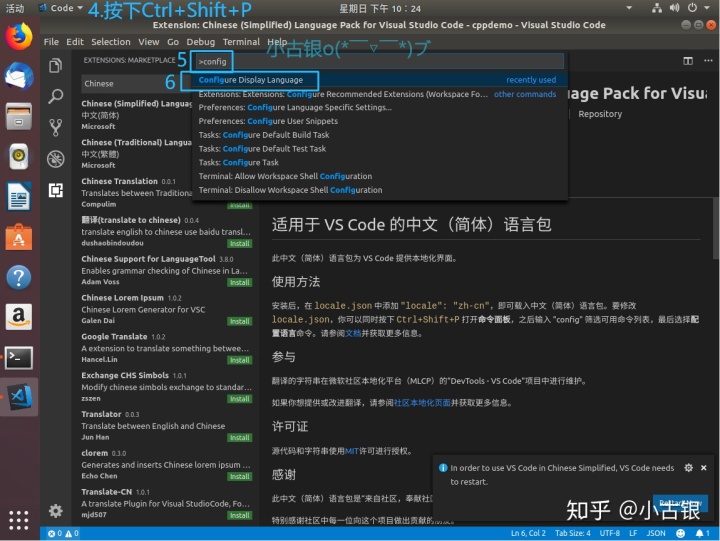720x541 pixels.
Task: Open the Source Control view
Action: click(56, 128)
